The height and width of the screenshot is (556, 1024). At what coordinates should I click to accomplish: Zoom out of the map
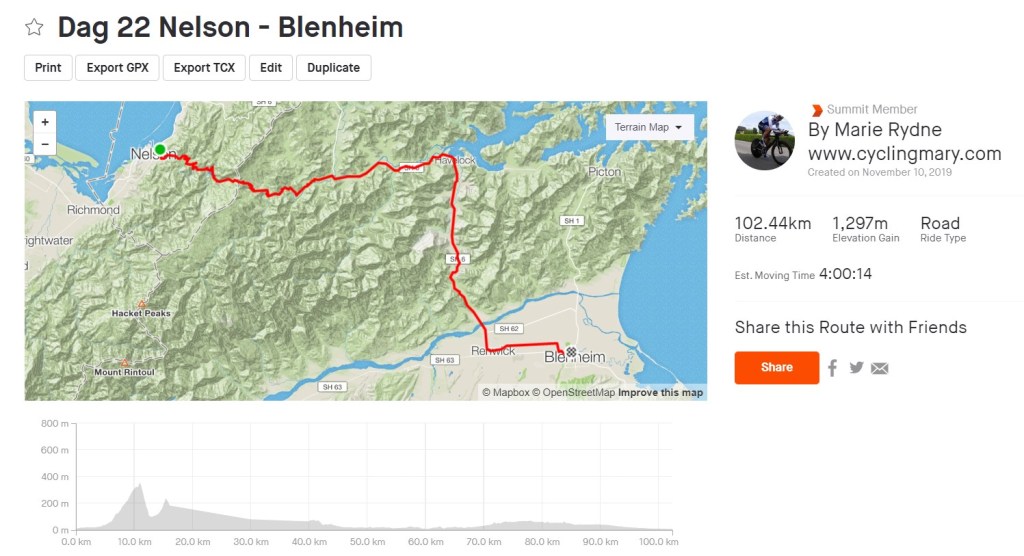click(x=45, y=144)
